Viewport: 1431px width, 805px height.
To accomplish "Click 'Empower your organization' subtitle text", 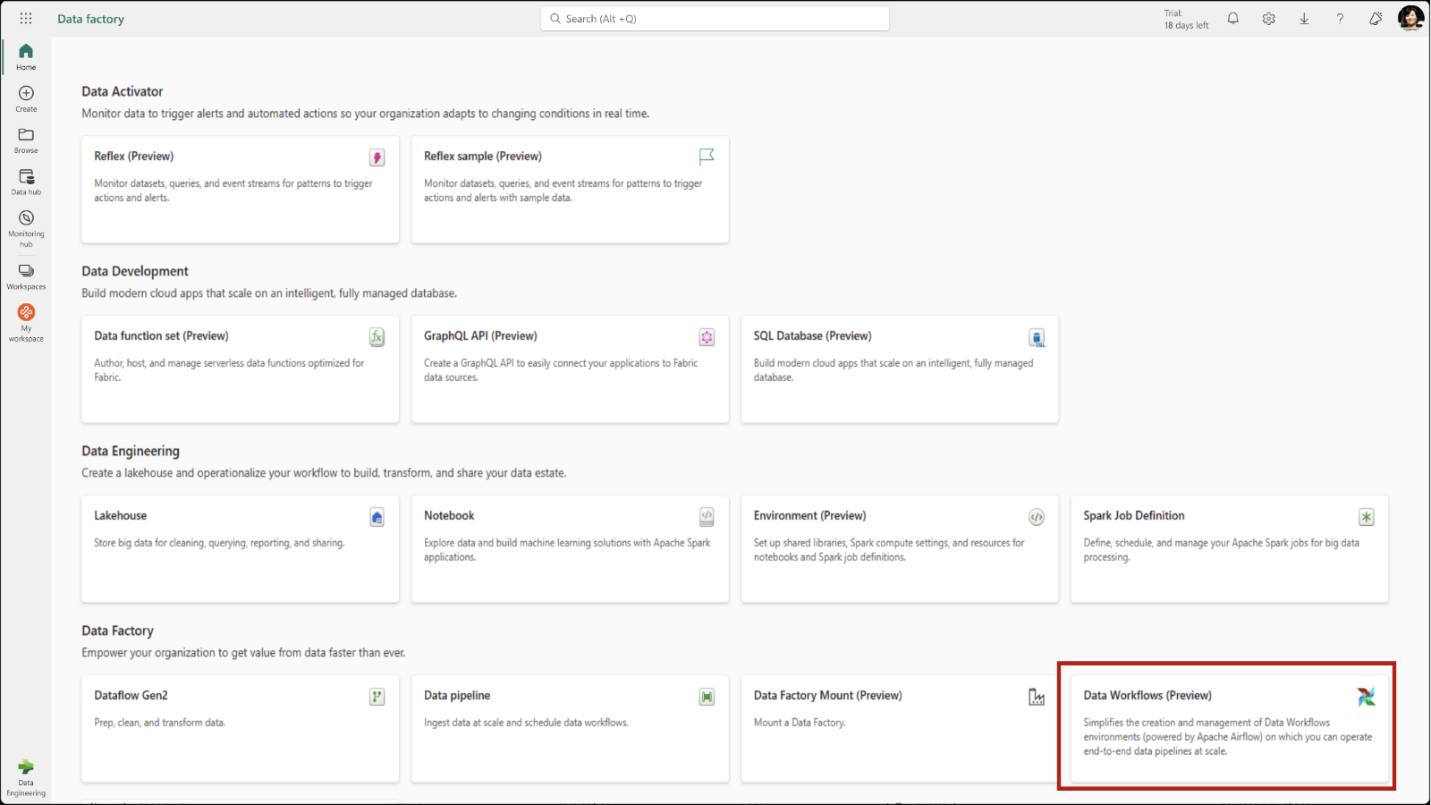I will point(244,653).
